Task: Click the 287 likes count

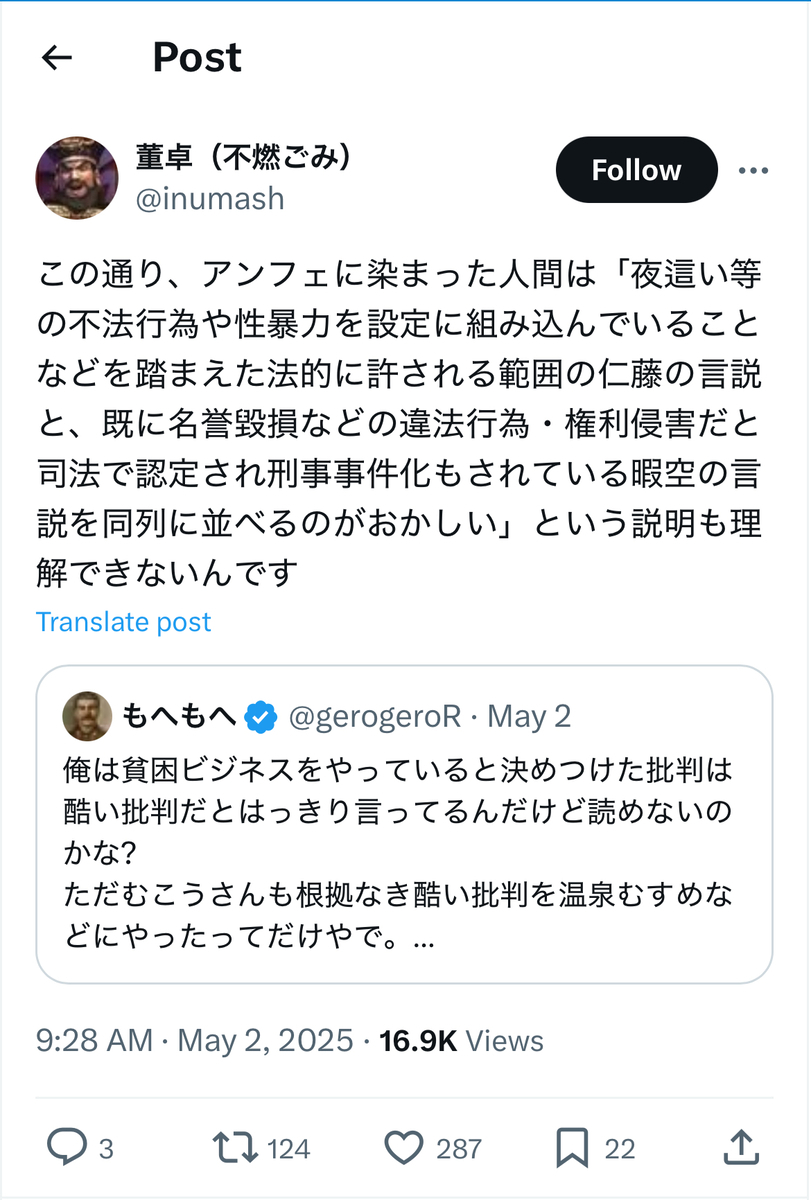Action: [x=459, y=1149]
